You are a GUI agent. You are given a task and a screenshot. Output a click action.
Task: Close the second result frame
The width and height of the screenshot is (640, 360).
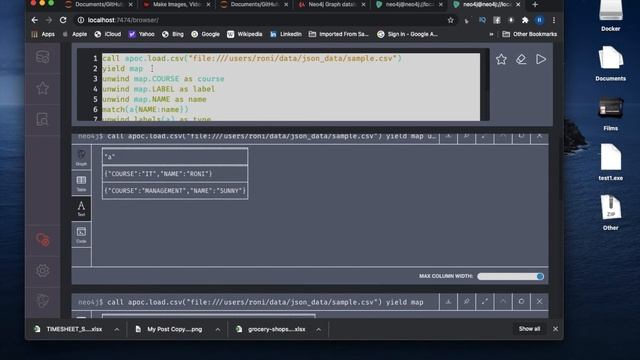point(539,302)
